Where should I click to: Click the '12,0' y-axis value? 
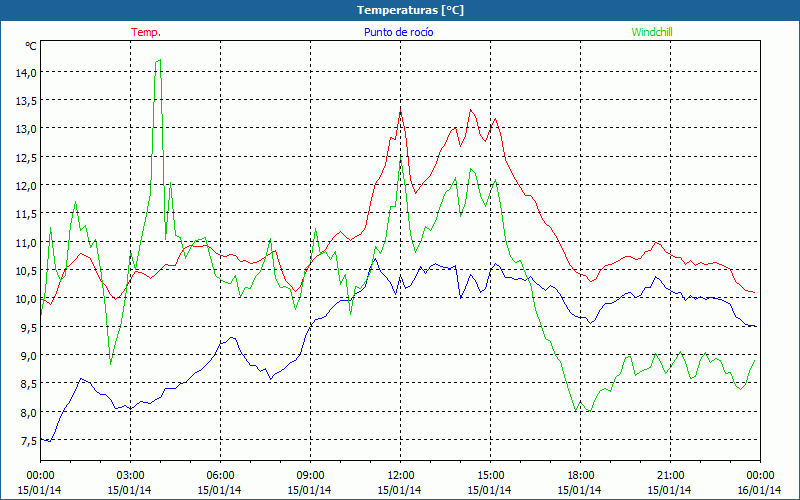(27, 186)
